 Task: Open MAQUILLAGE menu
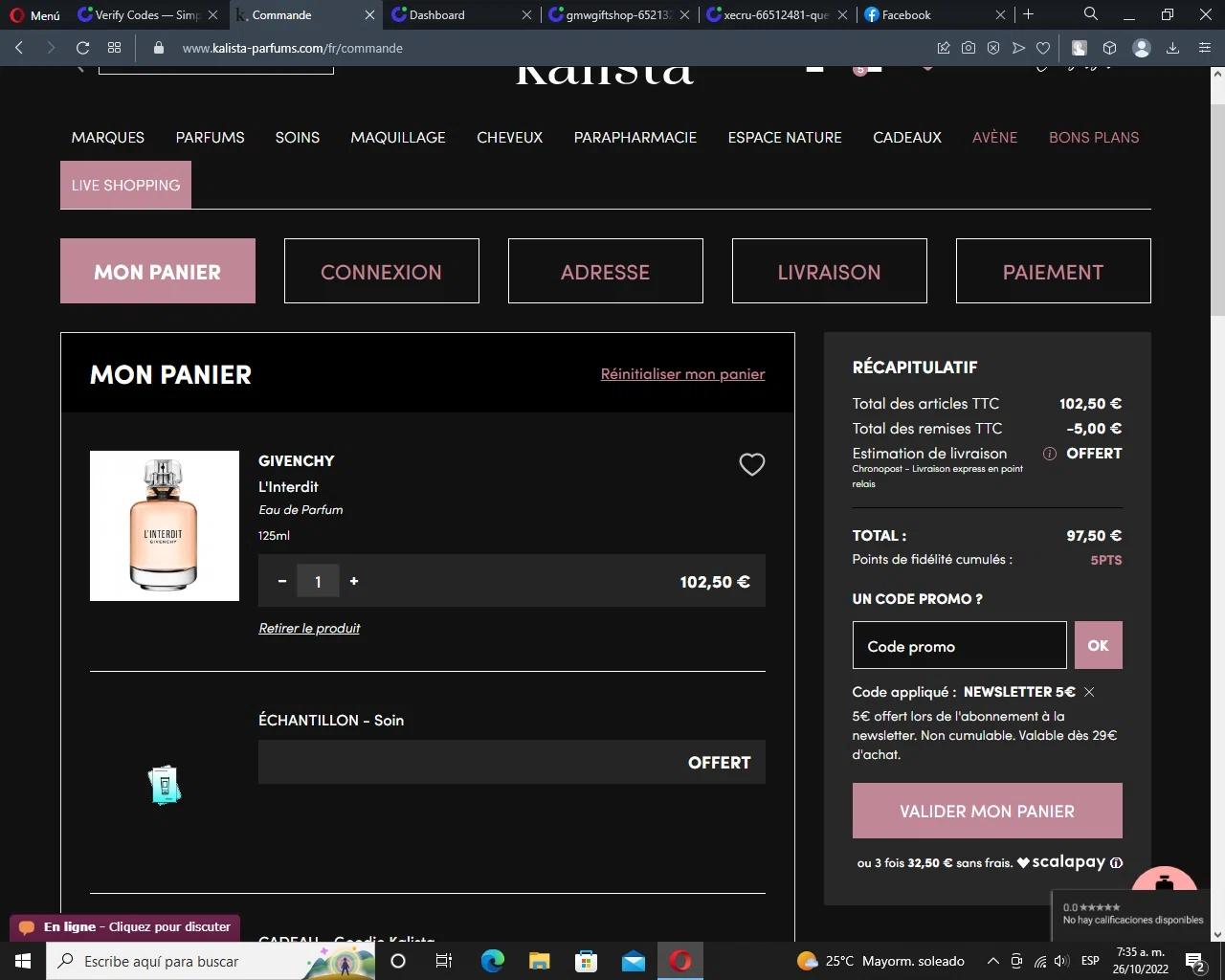click(x=398, y=137)
